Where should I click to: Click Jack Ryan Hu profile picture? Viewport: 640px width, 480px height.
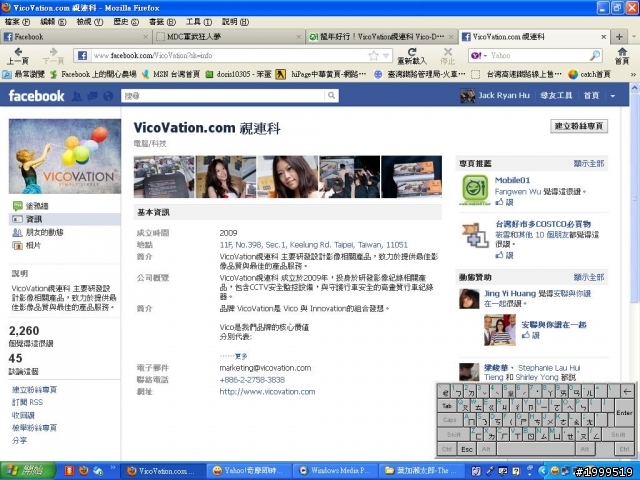[468, 96]
